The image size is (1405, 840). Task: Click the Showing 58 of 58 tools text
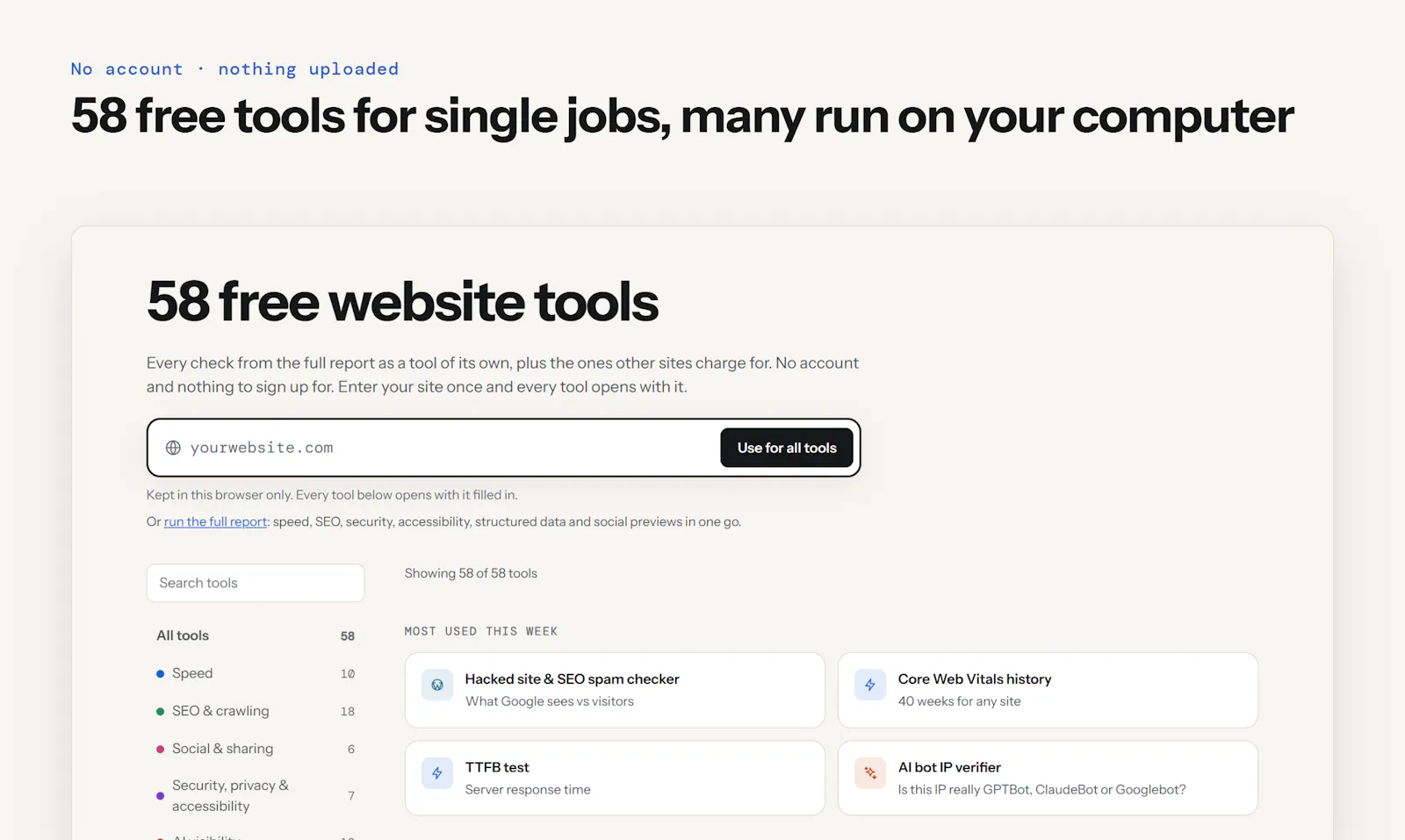(x=471, y=573)
